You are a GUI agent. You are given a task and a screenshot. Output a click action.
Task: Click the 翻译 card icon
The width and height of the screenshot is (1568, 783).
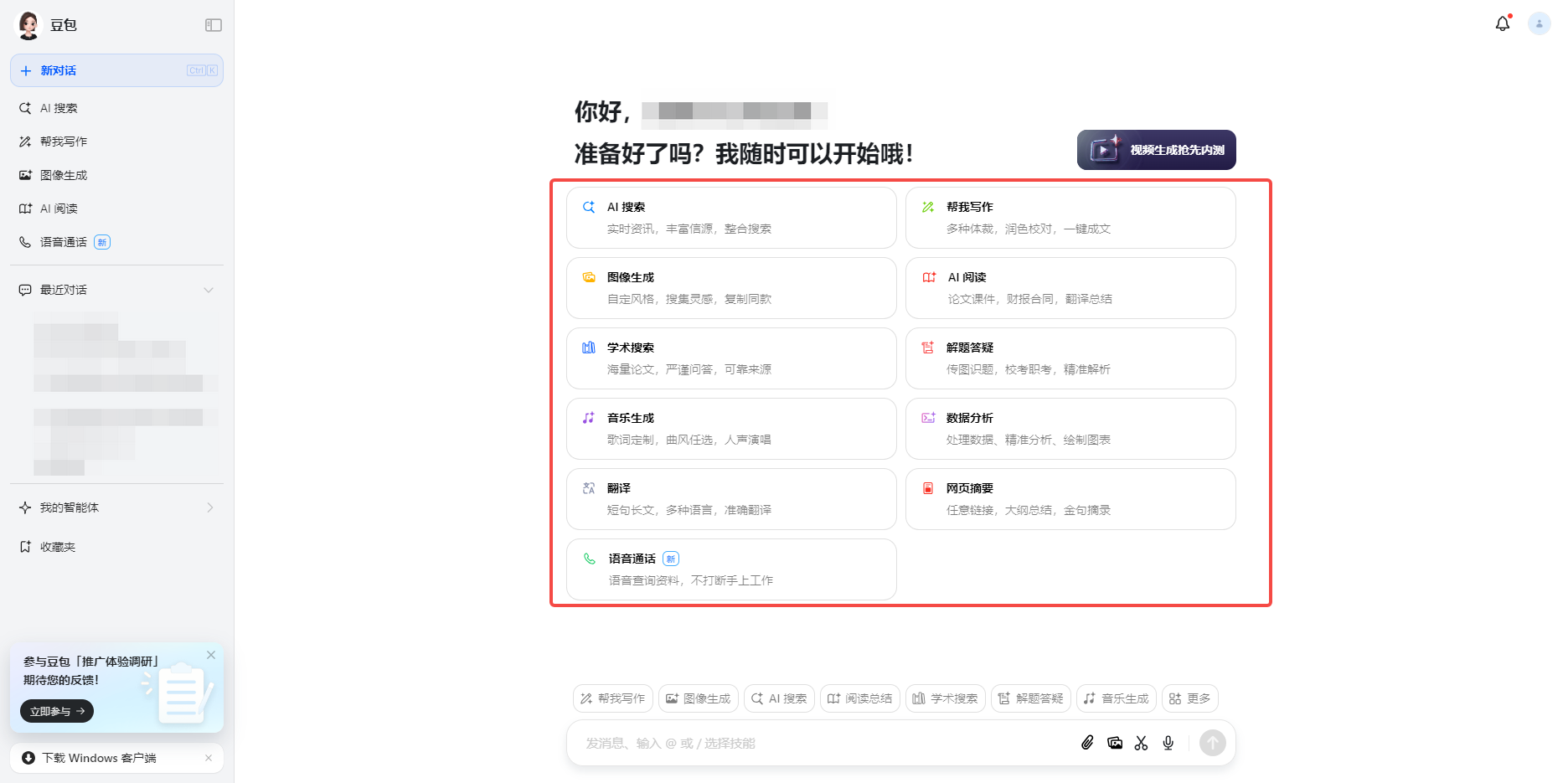click(x=589, y=488)
